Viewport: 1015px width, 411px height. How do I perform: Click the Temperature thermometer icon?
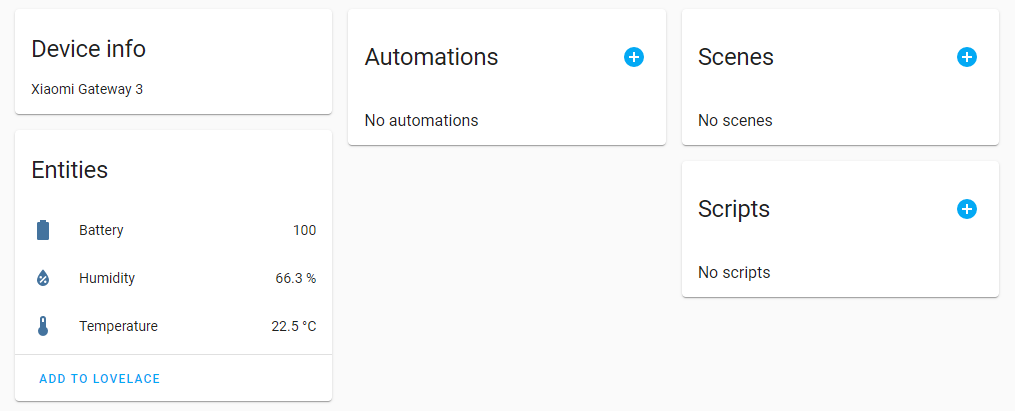coord(43,326)
